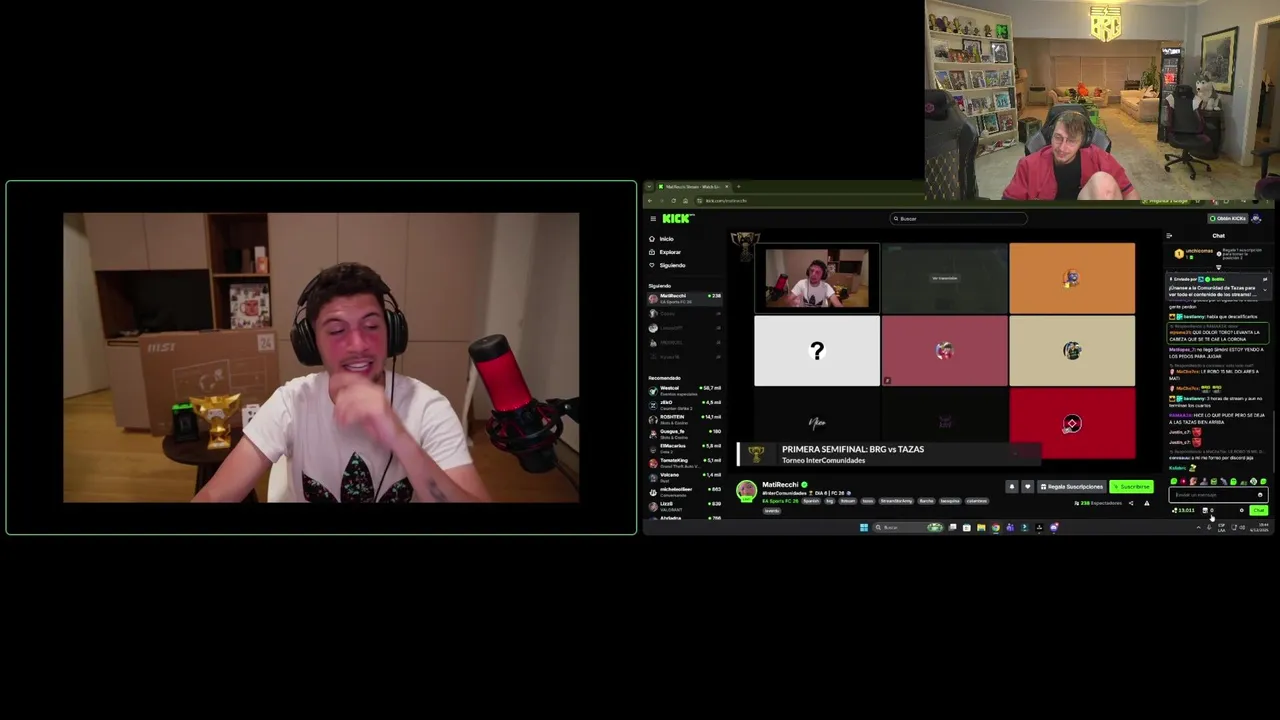Click the red tile with diamond logo

click(x=1072, y=423)
